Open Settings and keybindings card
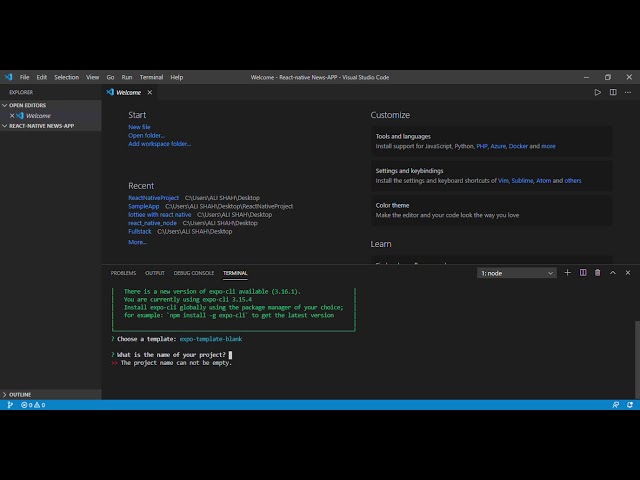 pyautogui.click(x=491, y=176)
